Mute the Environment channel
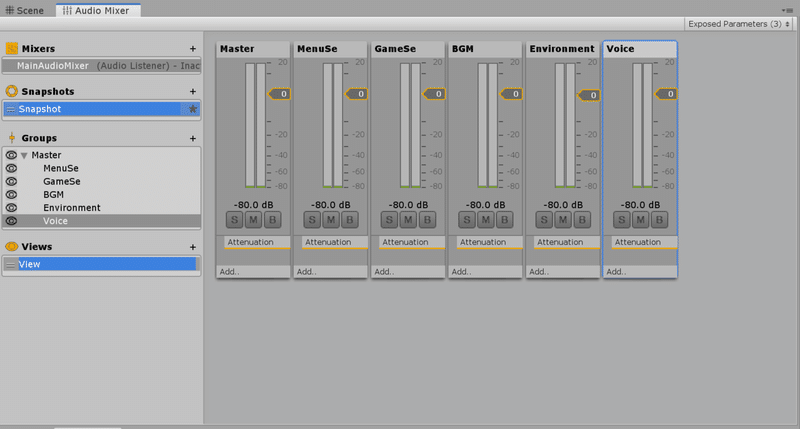800x429 pixels. [x=563, y=220]
